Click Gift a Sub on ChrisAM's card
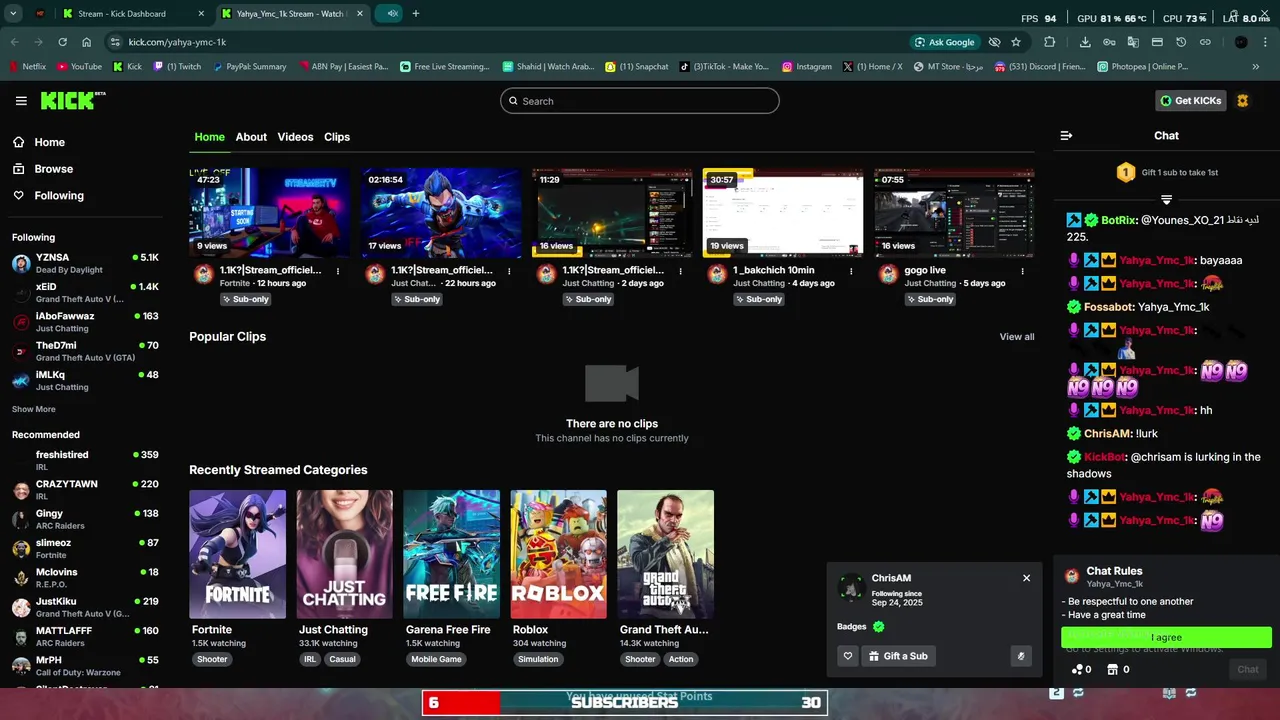 [898, 656]
